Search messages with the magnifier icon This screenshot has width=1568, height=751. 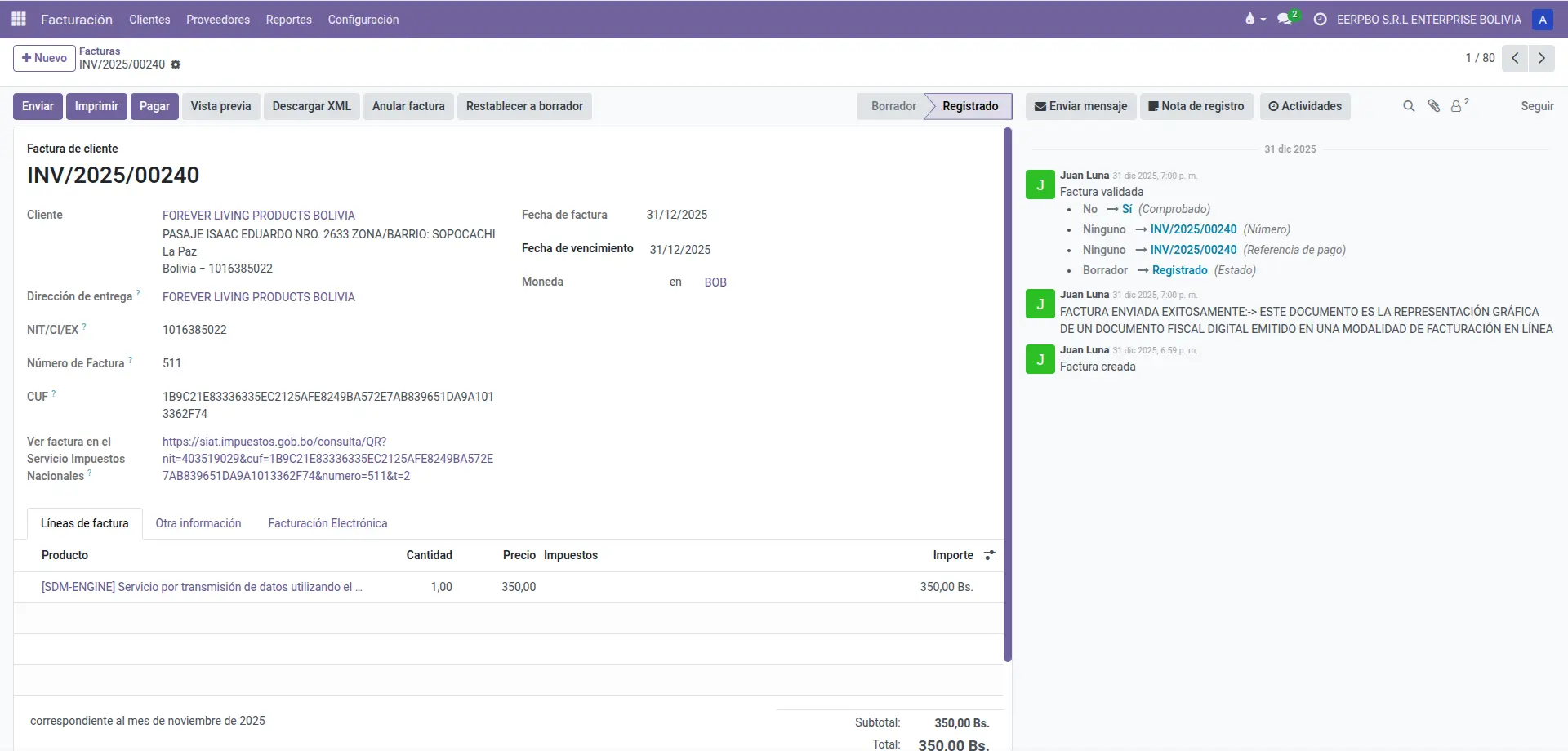[1409, 106]
